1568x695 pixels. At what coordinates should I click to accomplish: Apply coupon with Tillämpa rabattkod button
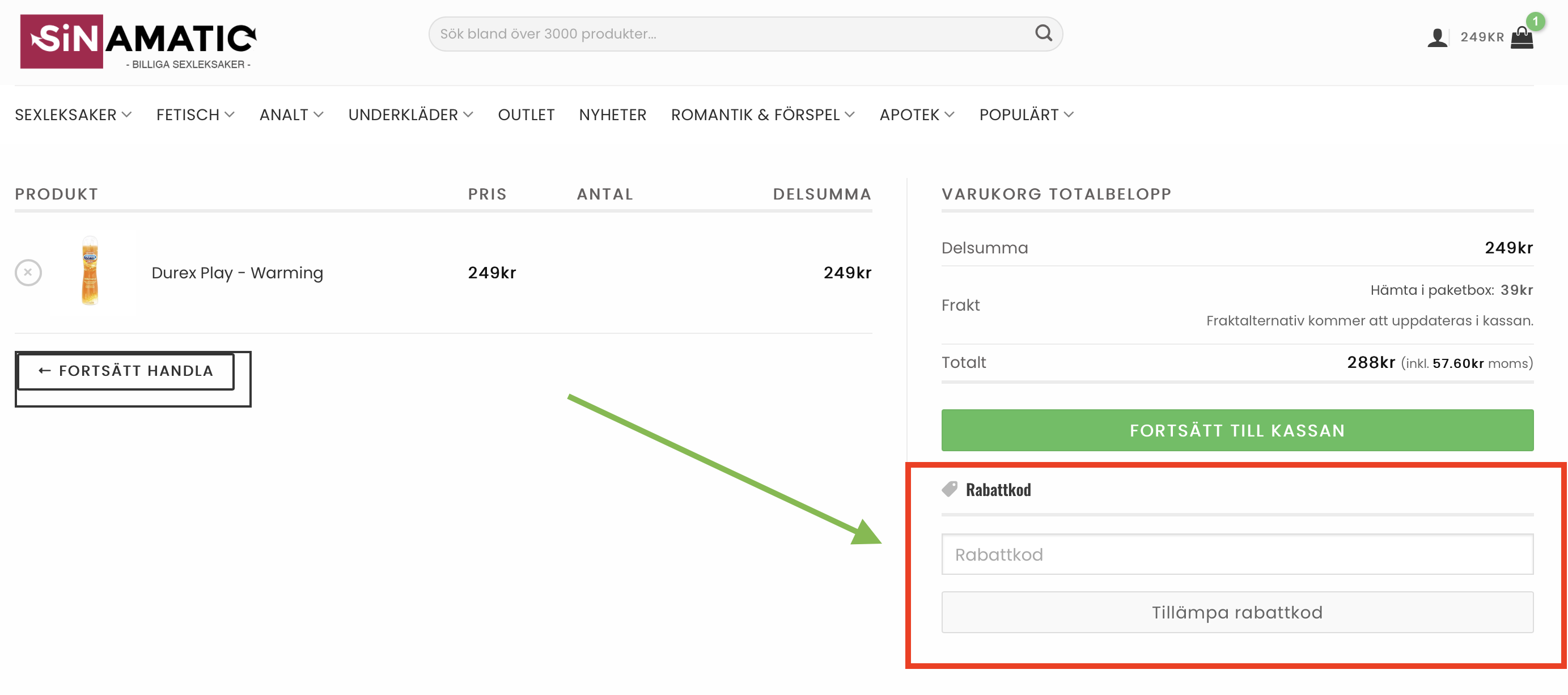pyautogui.click(x=1237, y=612)
